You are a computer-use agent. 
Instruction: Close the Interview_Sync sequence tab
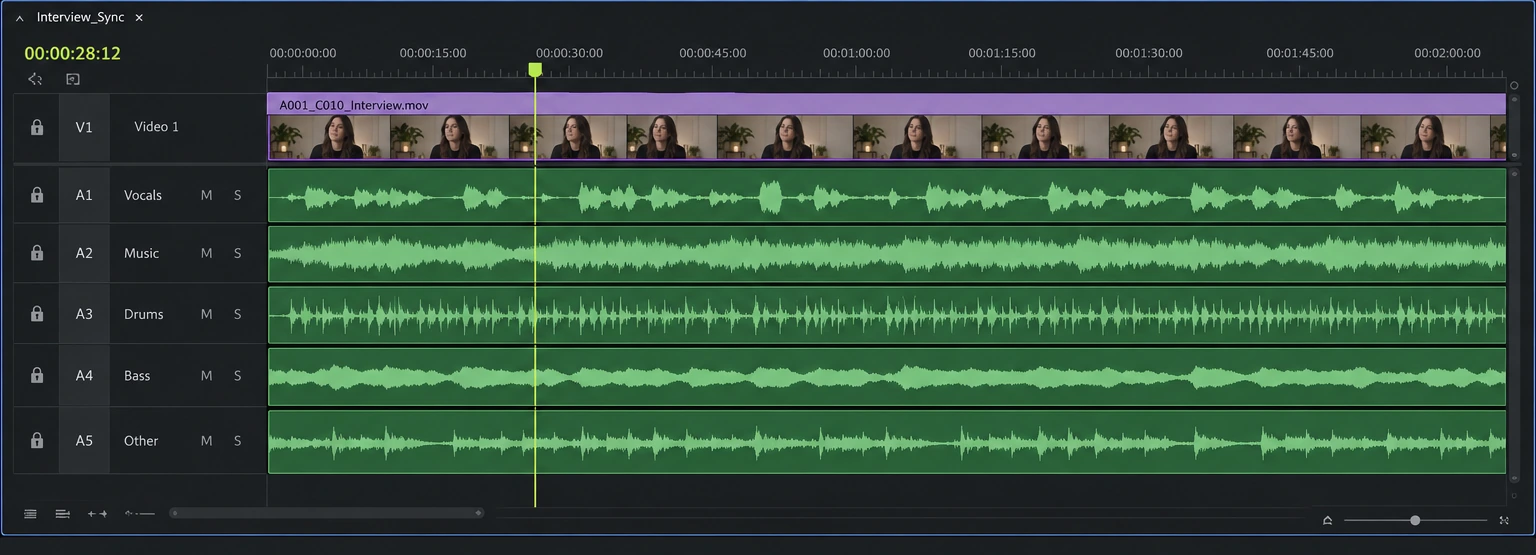click(139, 18)
